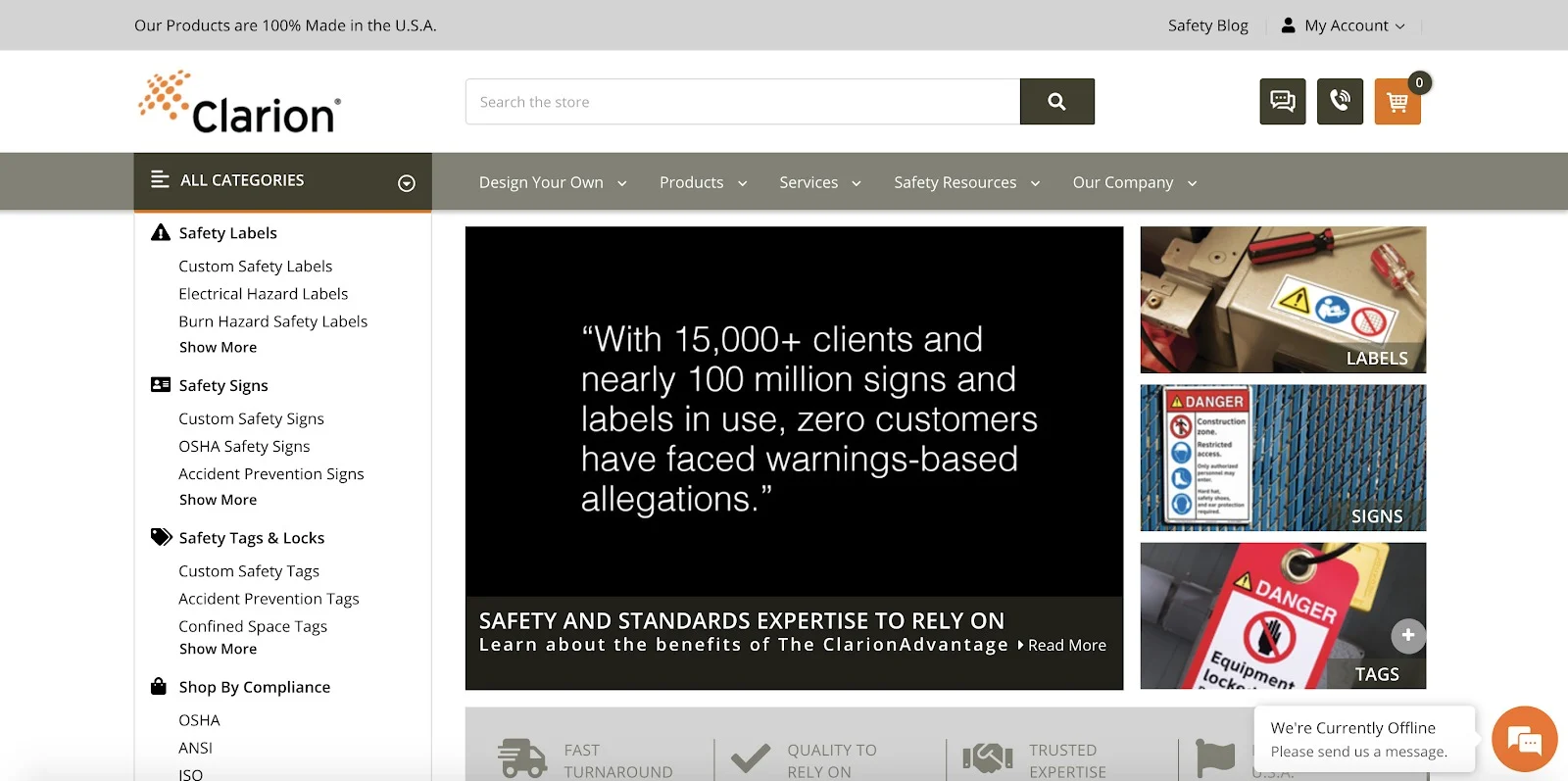Viewport: 1568px width, 781px height.
Task: Open Custom Safety Tags
Action: click(249, 571)
